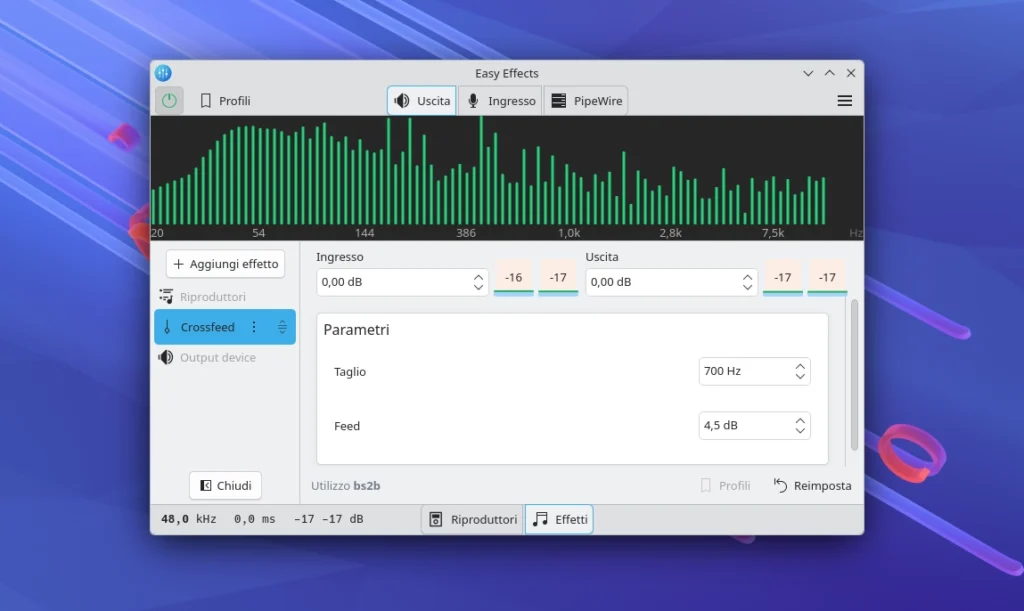Screen dimensions: 1024x611
Task: Select Riproduttori in the sidebar list
Action: 212,297
